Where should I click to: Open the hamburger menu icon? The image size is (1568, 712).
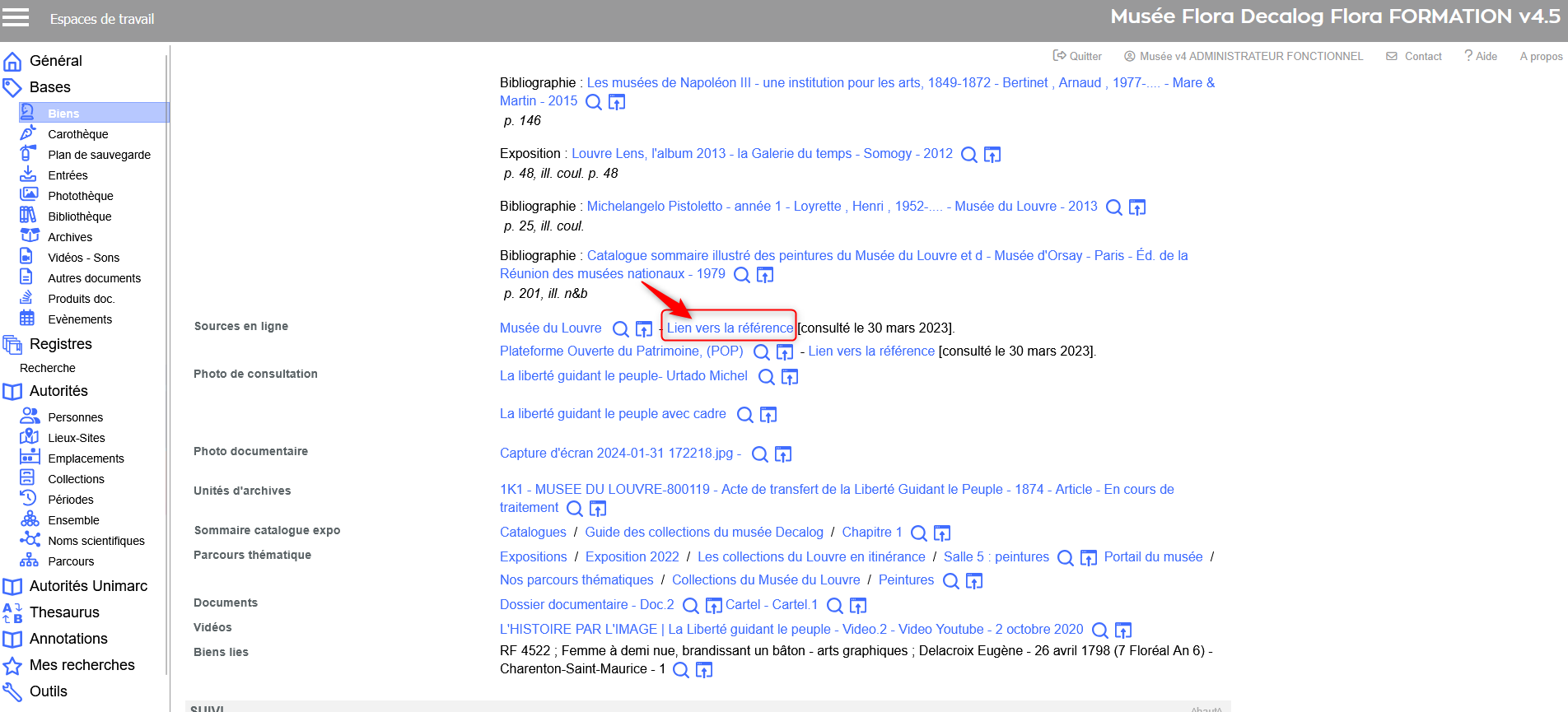(x=16, y=18)
